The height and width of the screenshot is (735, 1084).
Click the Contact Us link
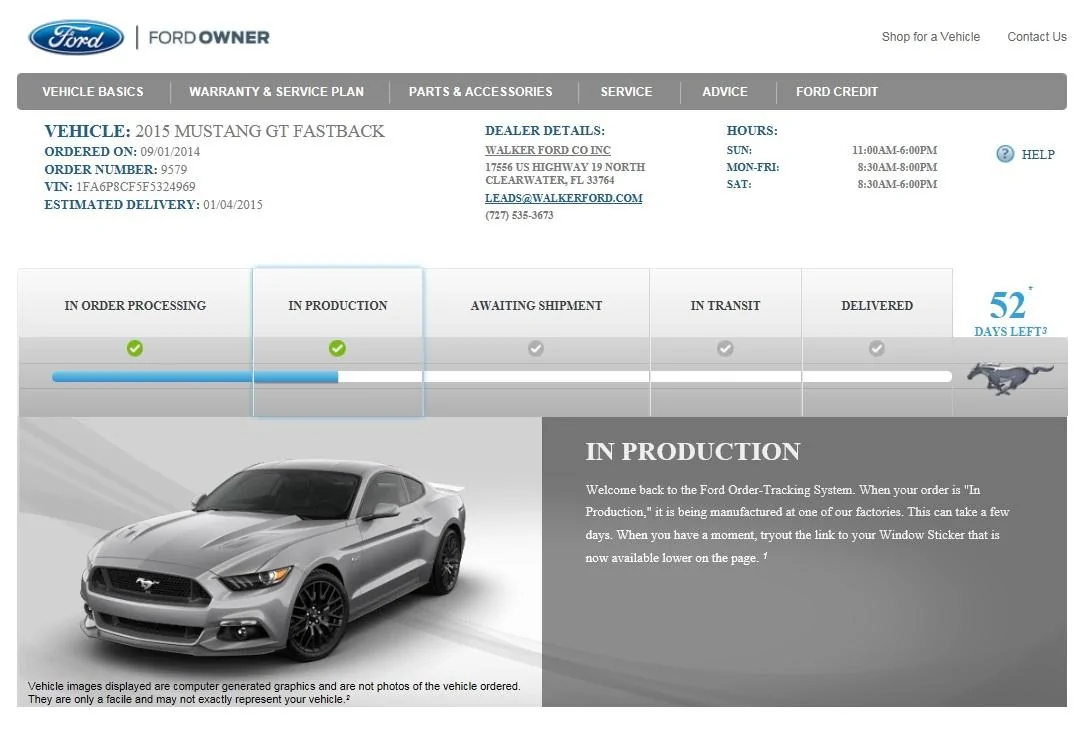[x=1037, y=37]
